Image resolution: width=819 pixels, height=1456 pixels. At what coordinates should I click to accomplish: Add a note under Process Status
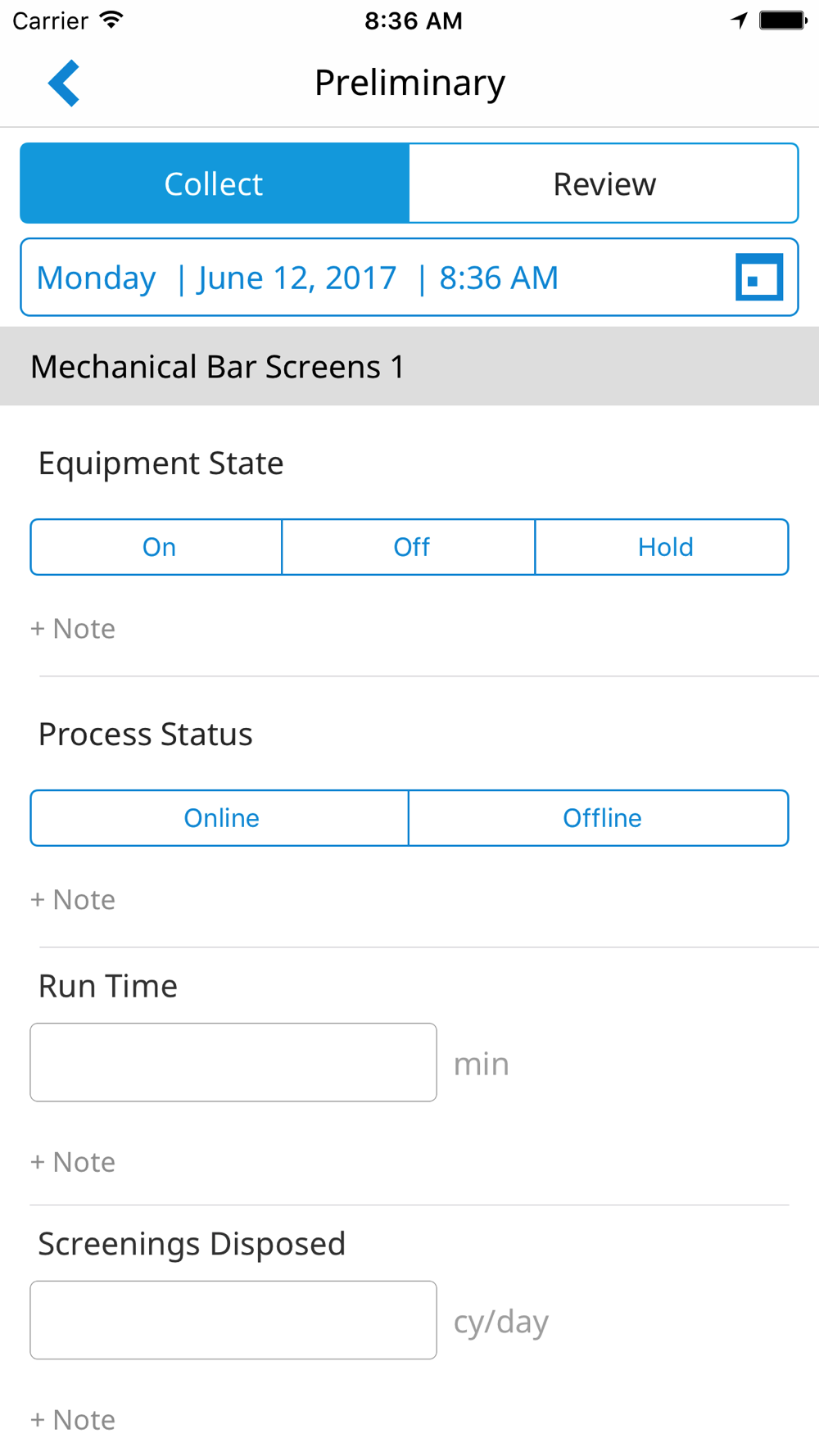[73, 900]
